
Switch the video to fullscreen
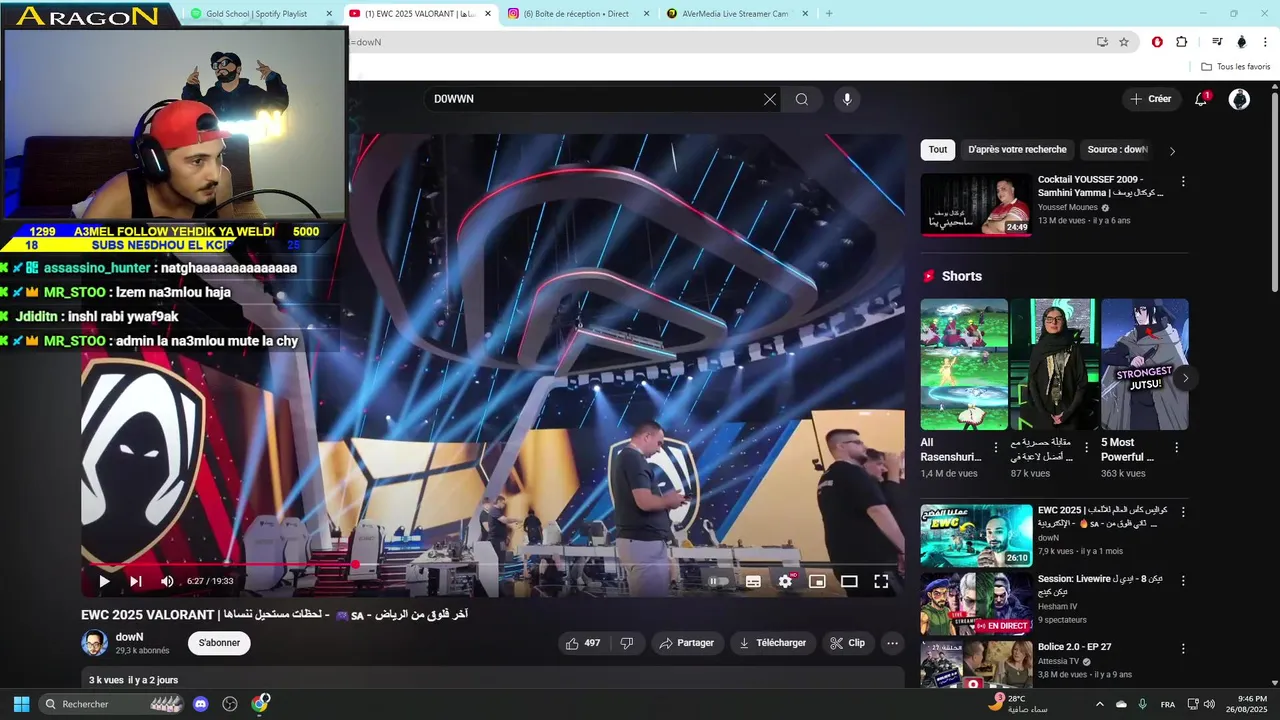pos(881,581)
